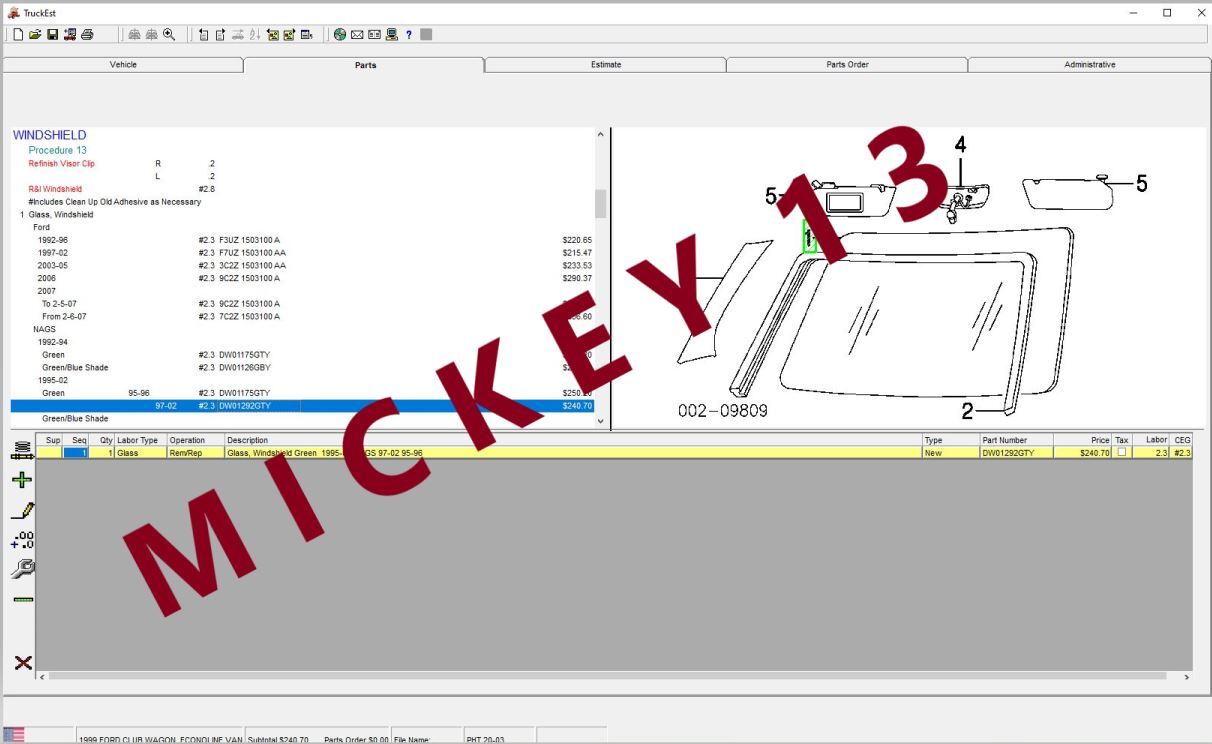Click the estimate grid's right scroll arrow

pos(1186,677)
